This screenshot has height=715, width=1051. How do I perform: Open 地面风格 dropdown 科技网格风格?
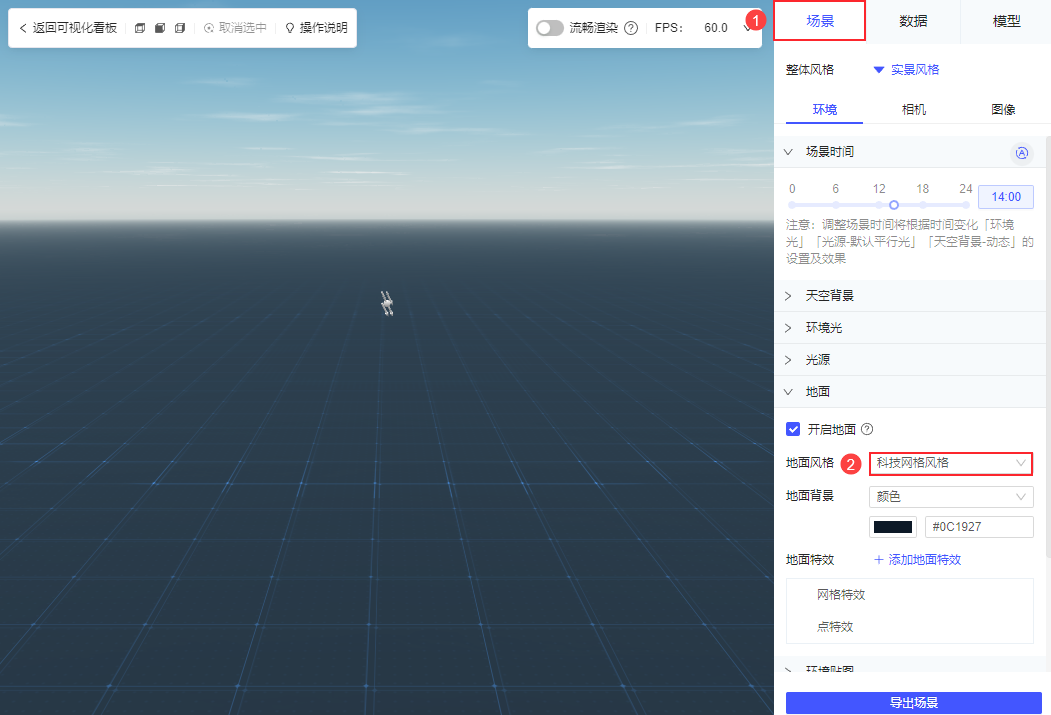(x=950, y=463)
